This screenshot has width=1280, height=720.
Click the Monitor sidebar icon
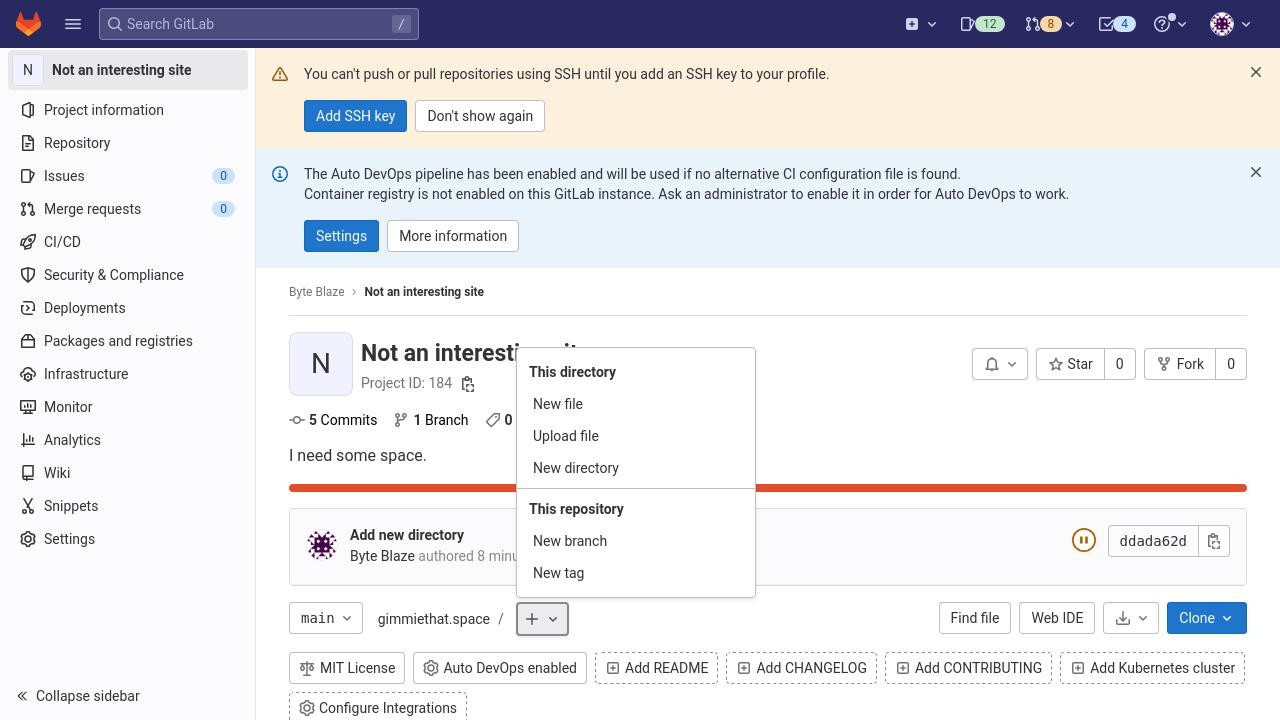[x=28, y=407]
